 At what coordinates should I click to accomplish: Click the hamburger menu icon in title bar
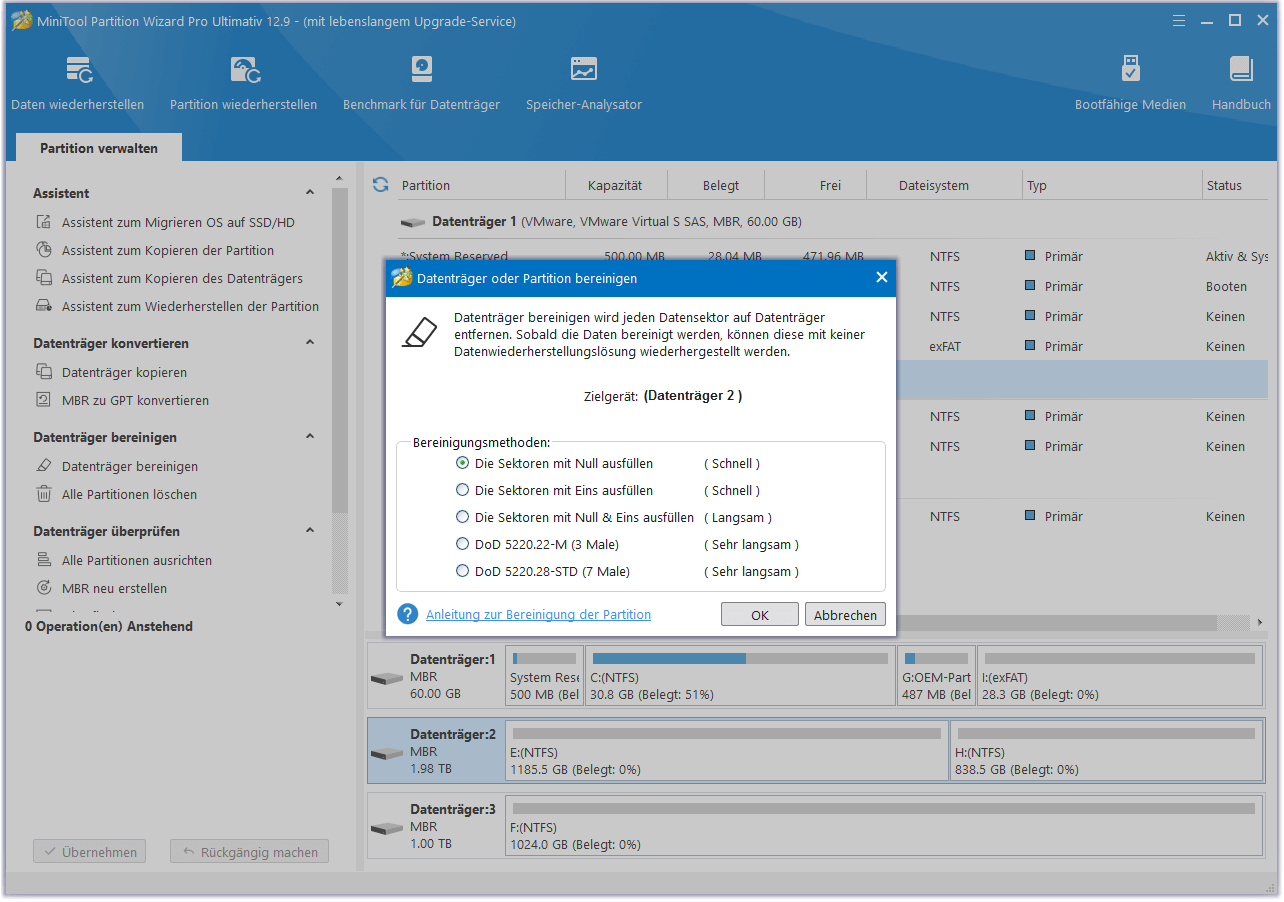(1181, 20)
